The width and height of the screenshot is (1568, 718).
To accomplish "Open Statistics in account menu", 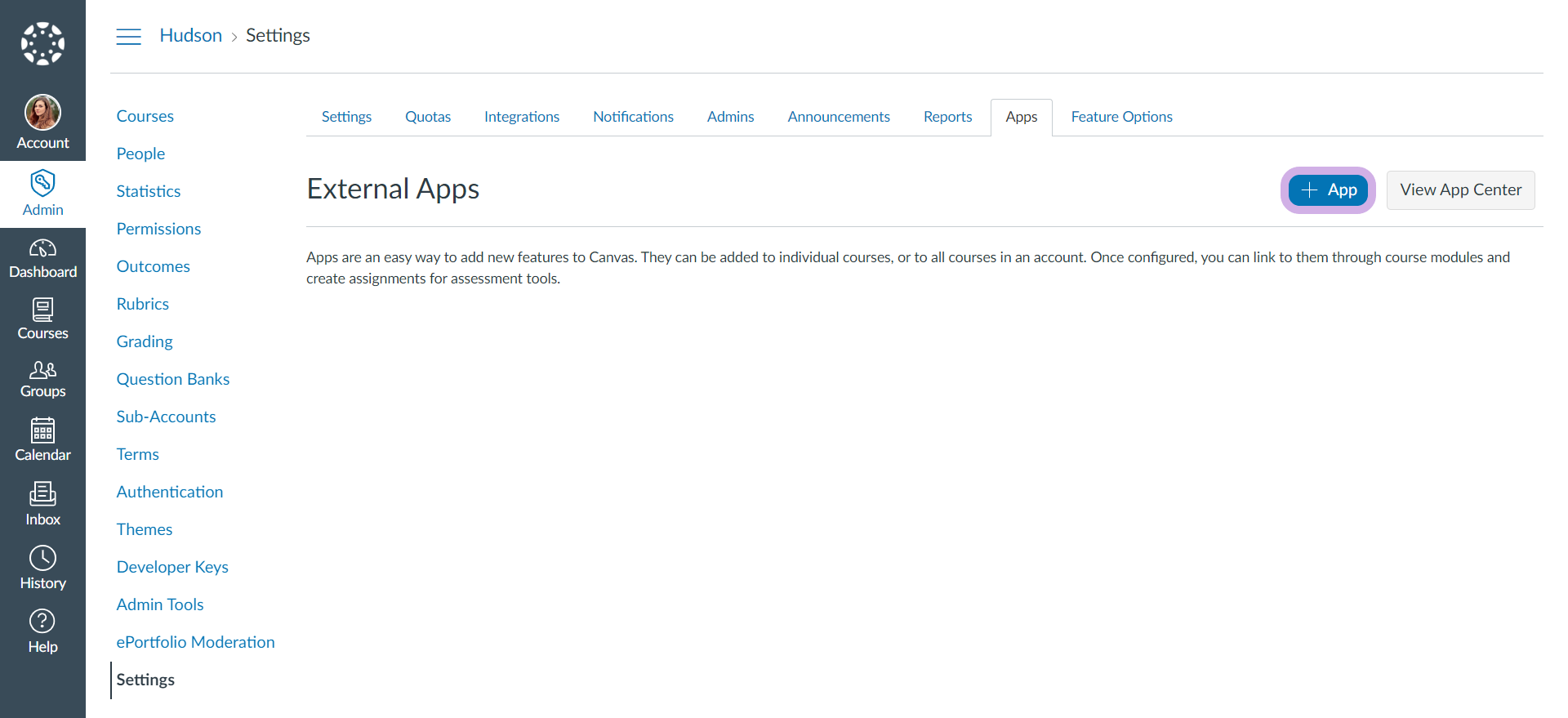I will tap(148, 191).
